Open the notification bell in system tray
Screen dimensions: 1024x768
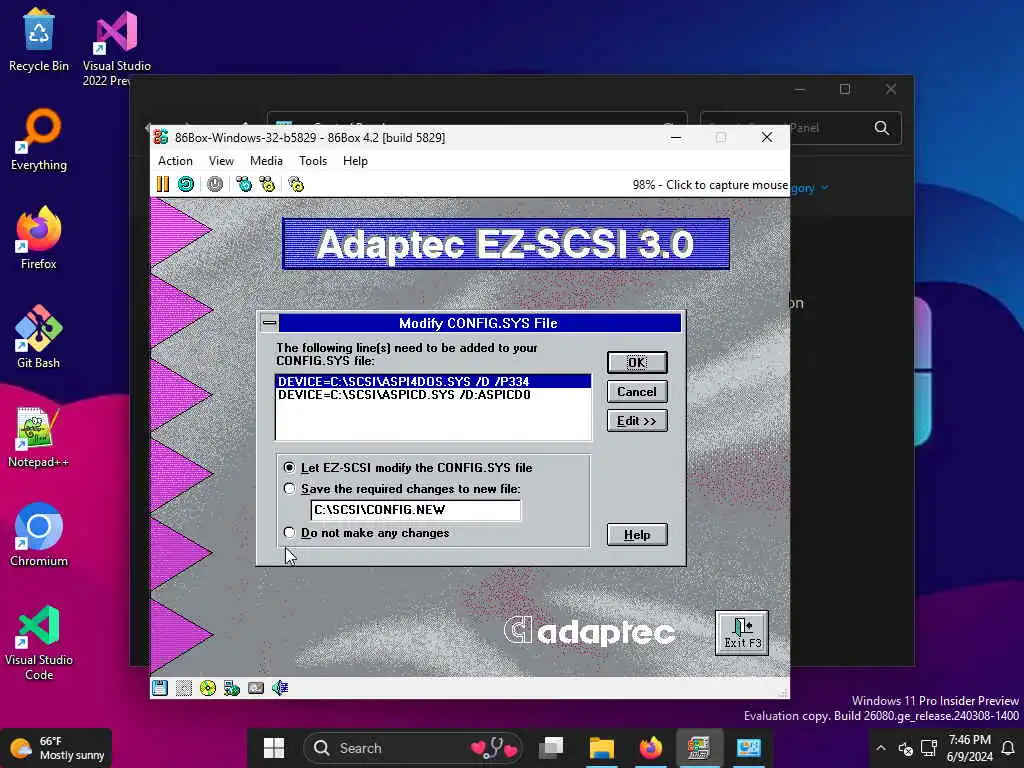[1008, 748]
